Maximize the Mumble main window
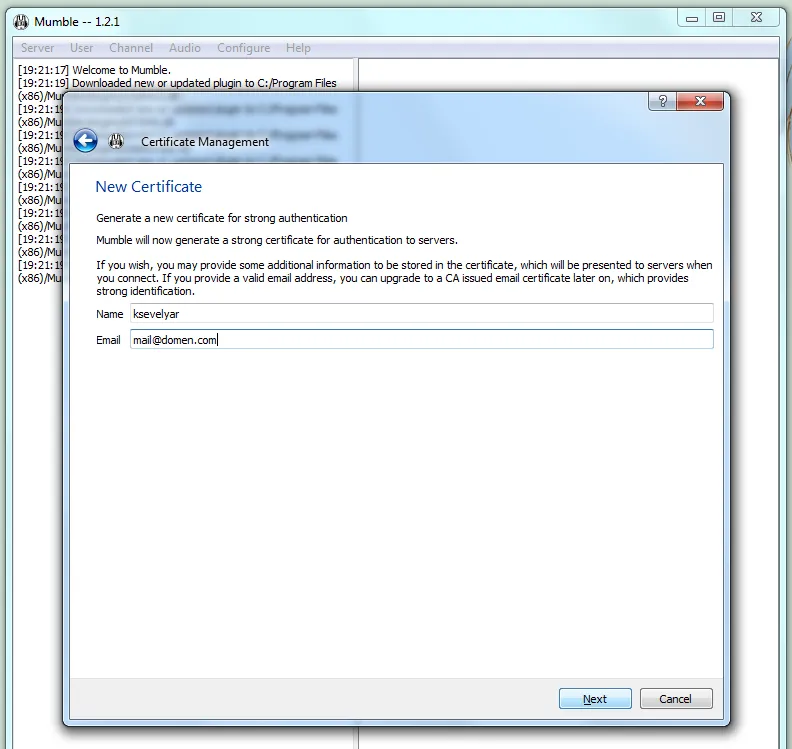 [x=719, y=18]
